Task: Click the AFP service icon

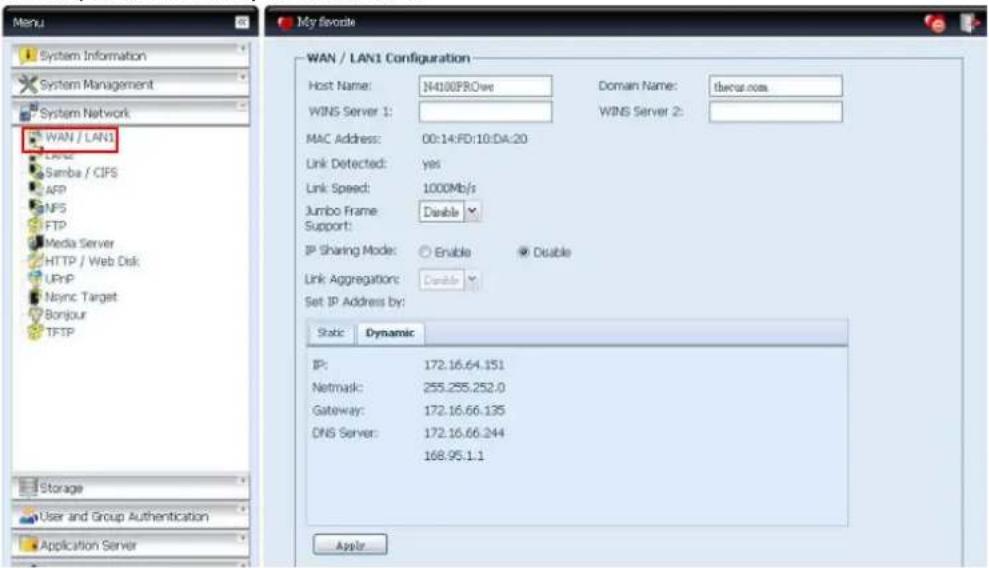Action: tap(36, 189)
